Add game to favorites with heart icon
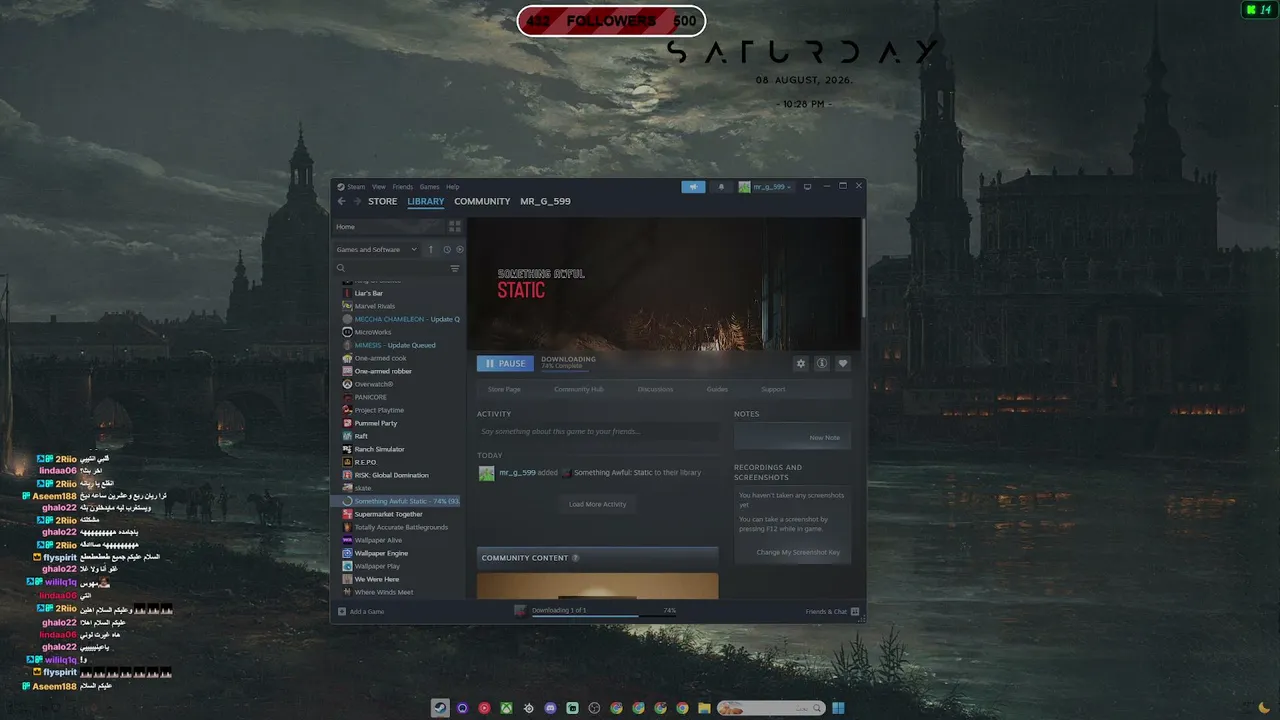1280x720 pixels. (843, 364)
